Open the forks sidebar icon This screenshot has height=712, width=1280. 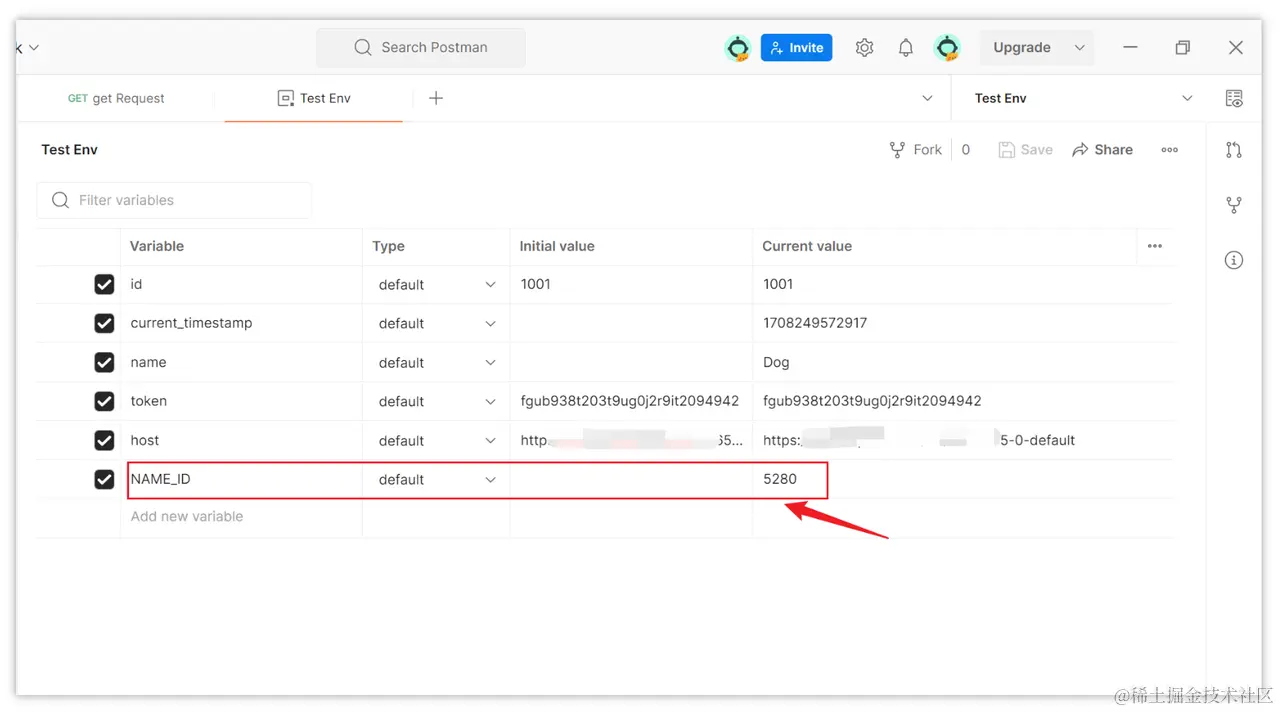point(1234,205)
